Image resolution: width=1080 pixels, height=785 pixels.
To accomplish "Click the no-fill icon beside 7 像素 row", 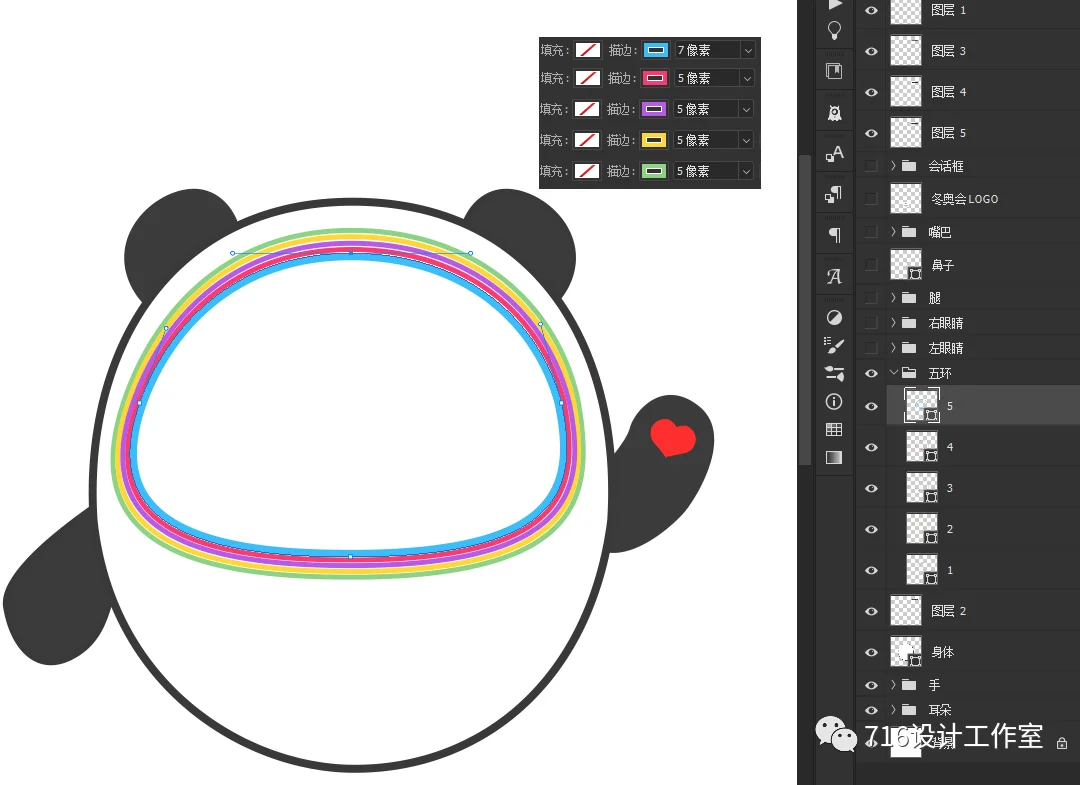I will (x=588, y=50).
